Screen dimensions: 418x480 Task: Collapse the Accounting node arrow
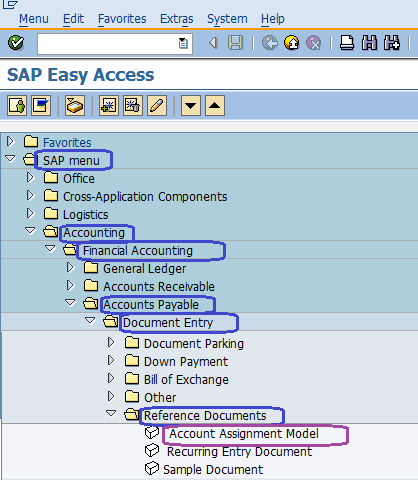tap(30, 231)
